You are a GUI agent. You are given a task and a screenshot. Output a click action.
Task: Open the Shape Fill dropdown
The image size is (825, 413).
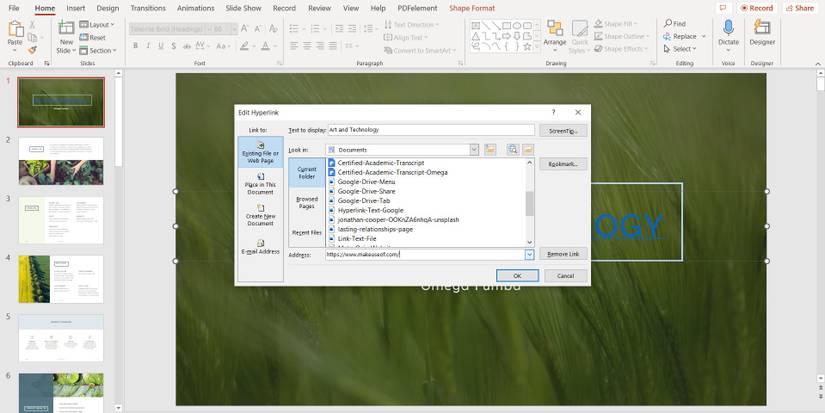point(616,24)
